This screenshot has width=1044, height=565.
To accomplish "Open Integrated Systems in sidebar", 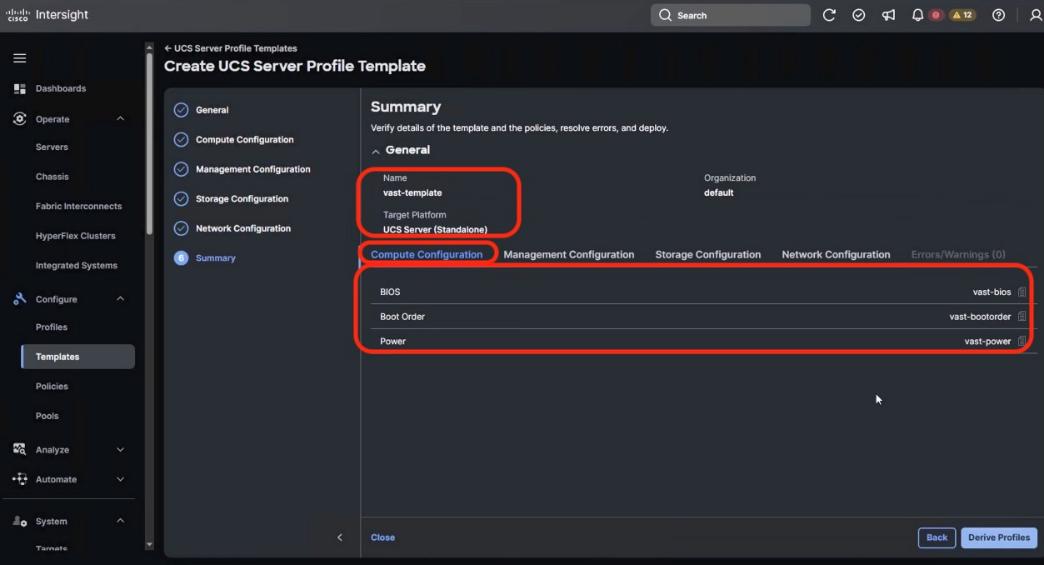I will tap(77, 265).
